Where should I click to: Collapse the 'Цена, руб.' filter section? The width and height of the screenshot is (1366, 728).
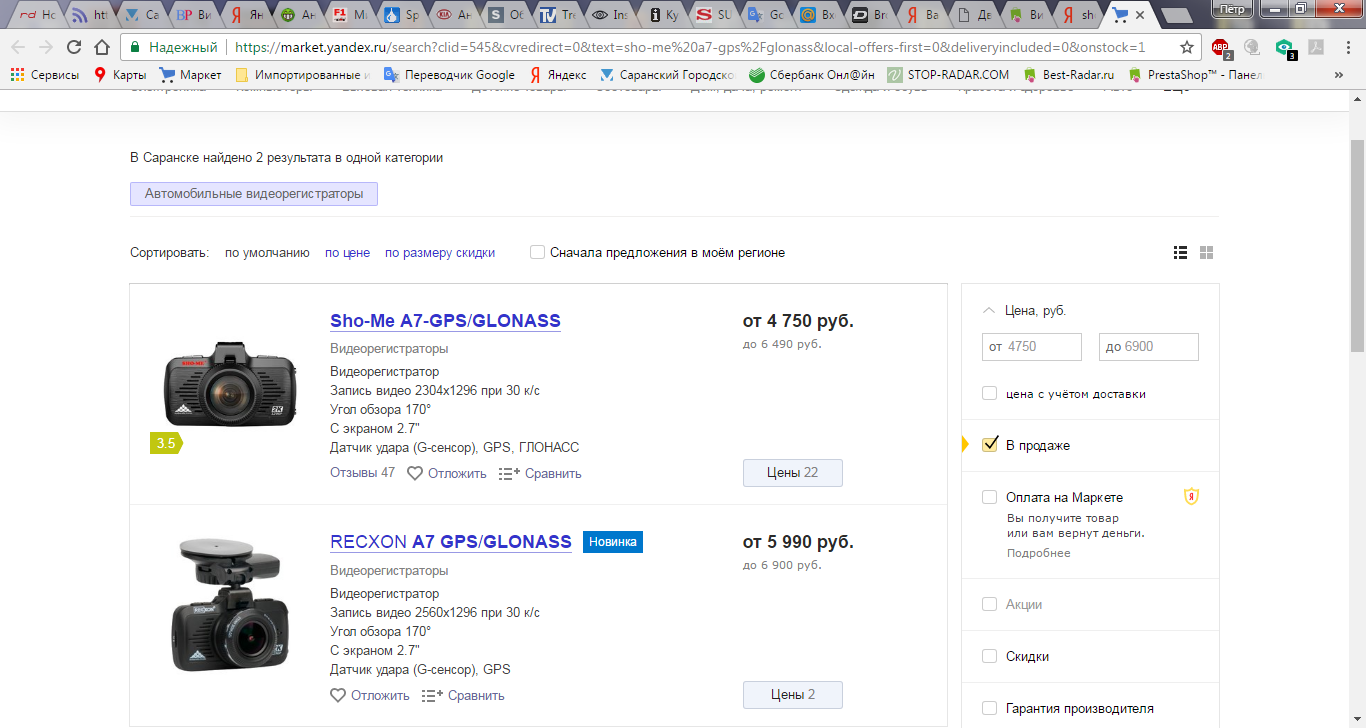pyautogui.click(x=989, y=311)
